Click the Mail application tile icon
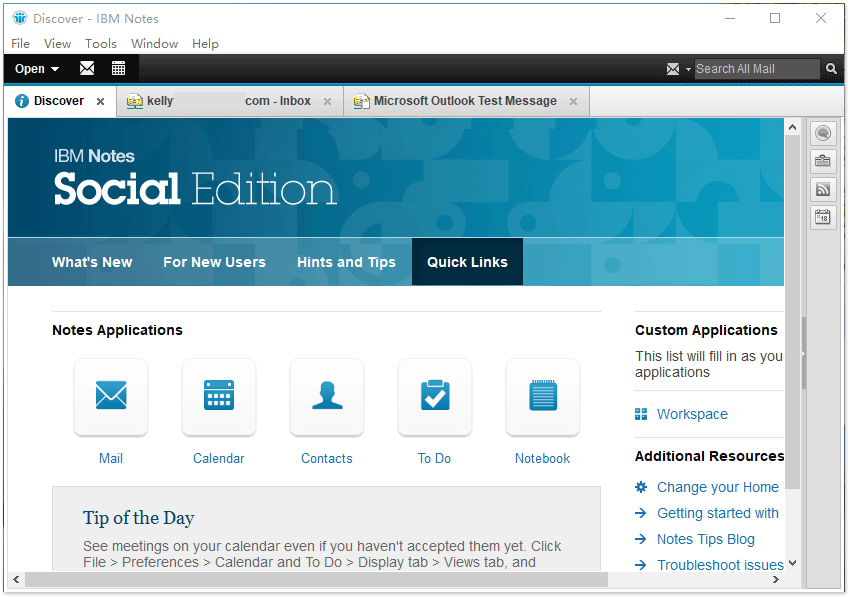Viewport: 850px width, 597px height. point(111,396)
